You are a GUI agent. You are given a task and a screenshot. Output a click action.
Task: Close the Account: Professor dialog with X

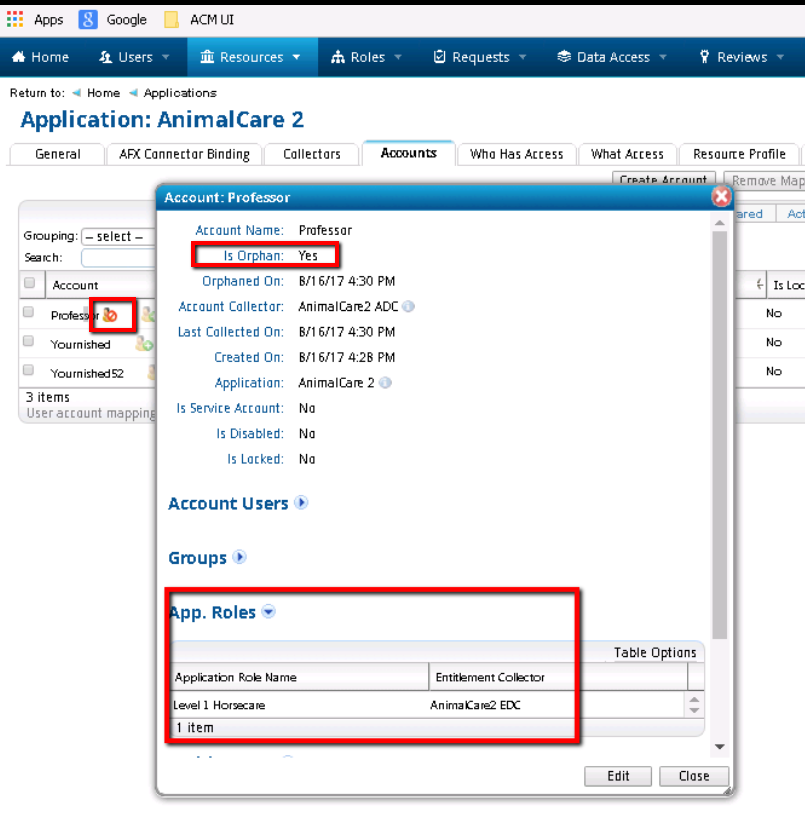pyautogui.click(x=721, y=197)
